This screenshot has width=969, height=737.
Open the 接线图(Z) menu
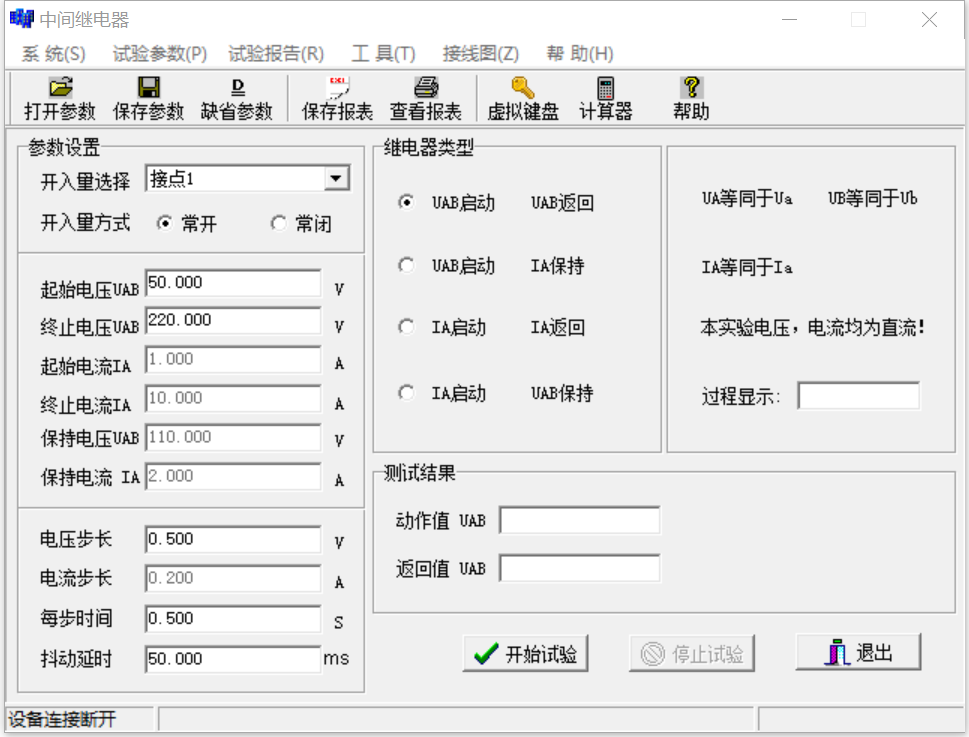pos(480,53)
